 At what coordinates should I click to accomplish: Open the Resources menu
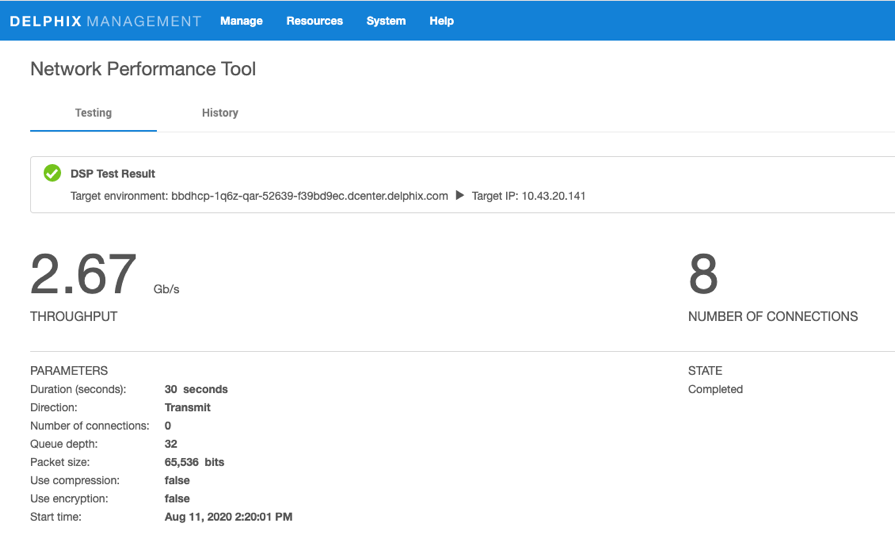point(314,21)
